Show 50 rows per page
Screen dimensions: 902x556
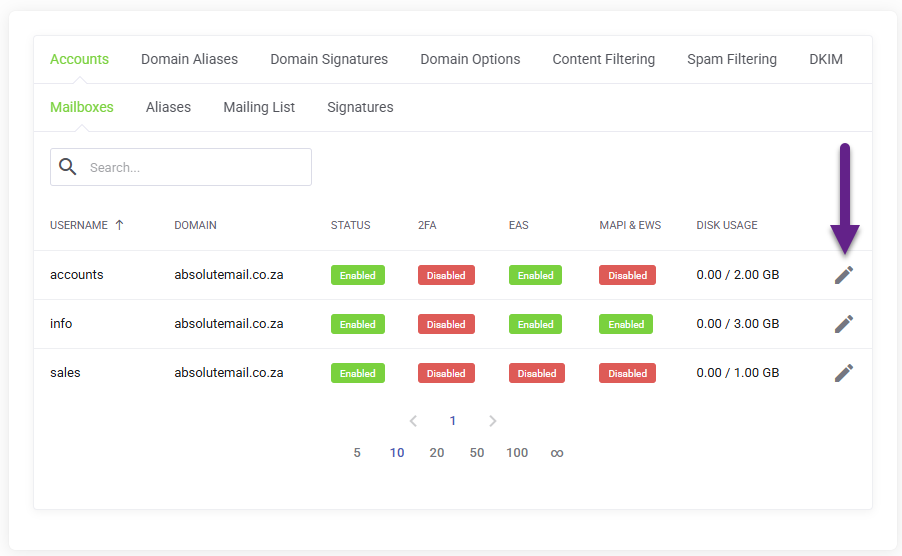pyautogui.click(x=477, y=453)
